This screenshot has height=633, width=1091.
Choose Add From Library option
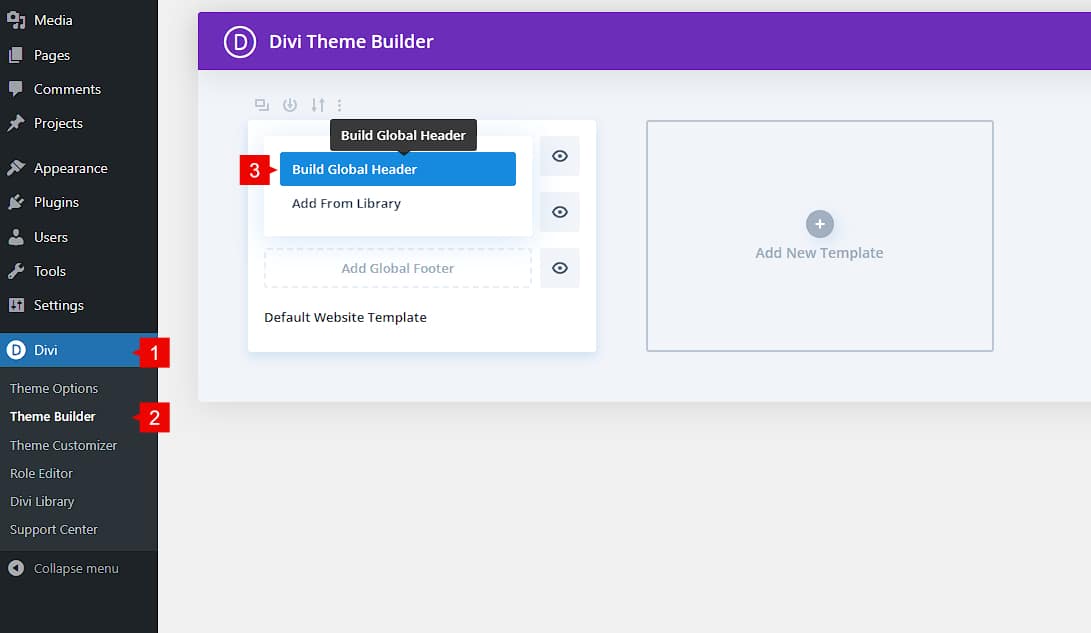[346, 203]
